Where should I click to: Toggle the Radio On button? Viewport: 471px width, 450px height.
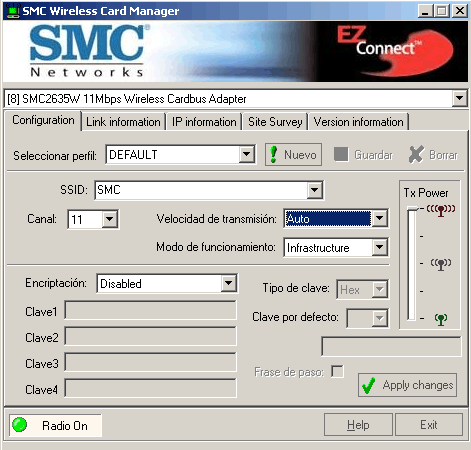(x=55, y=425)
